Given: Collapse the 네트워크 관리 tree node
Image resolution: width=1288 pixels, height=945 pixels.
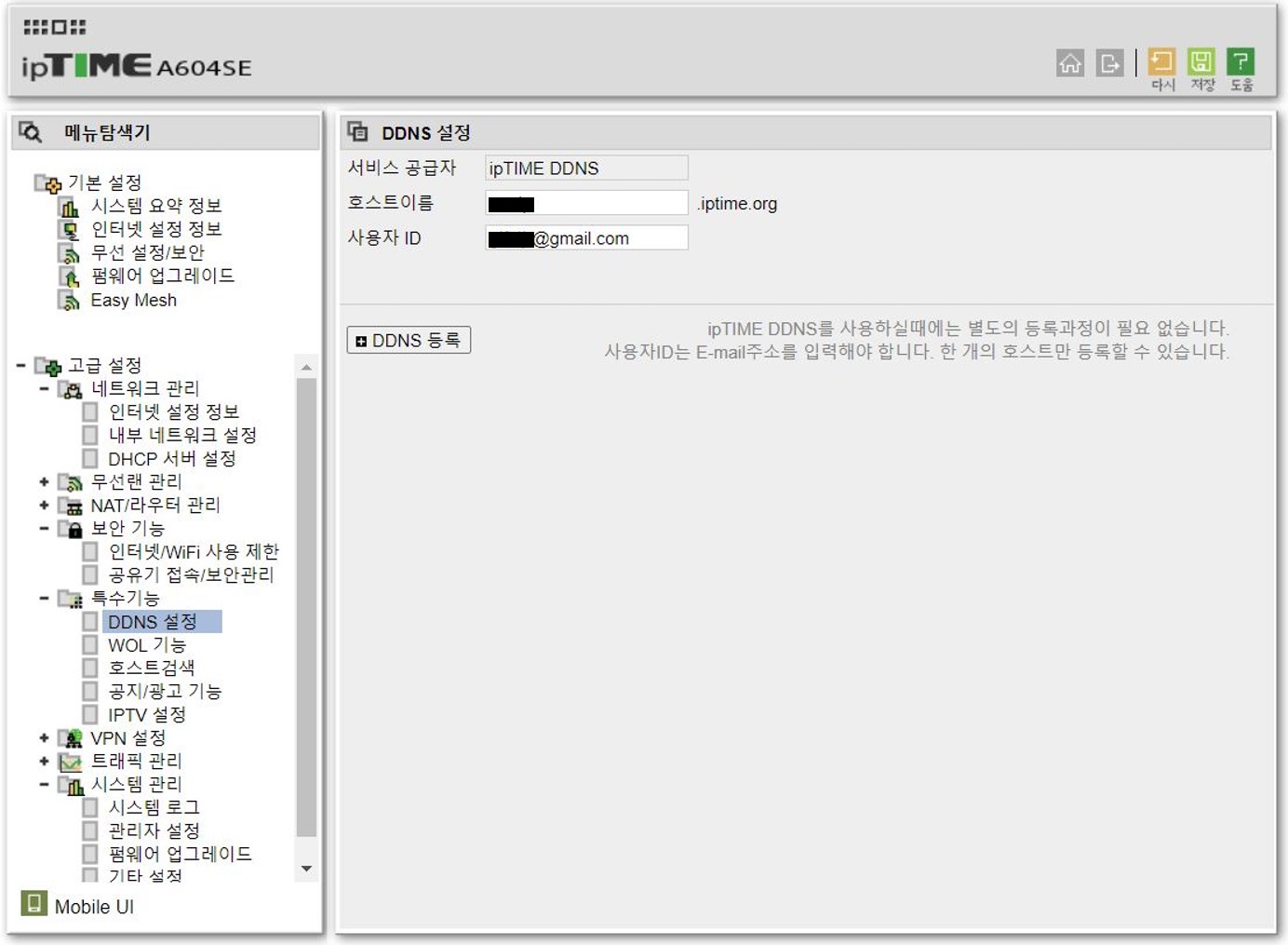Looking at the screenshot, I should pos(44,389).
